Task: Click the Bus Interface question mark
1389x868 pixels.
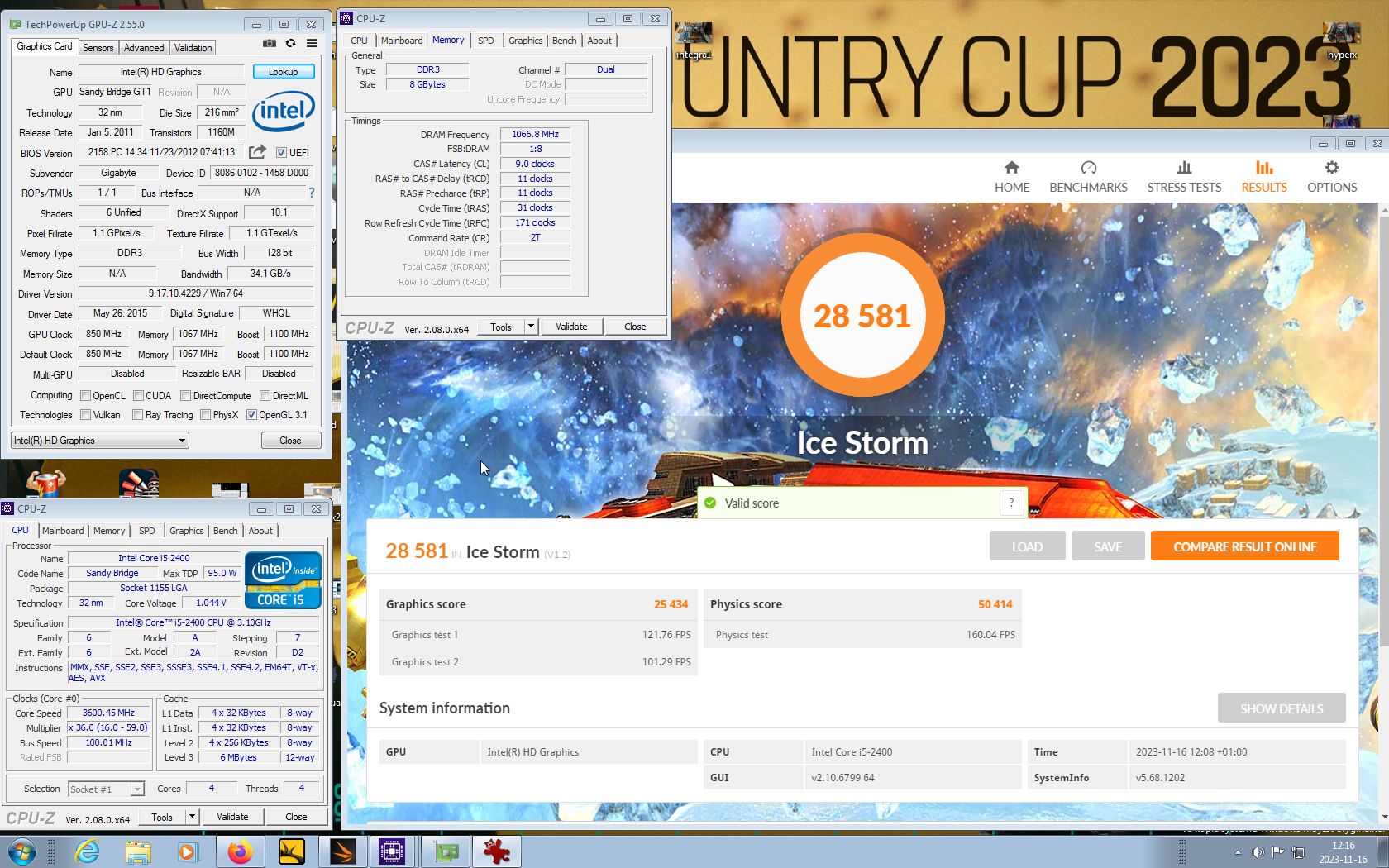Action: pos(312,193)
